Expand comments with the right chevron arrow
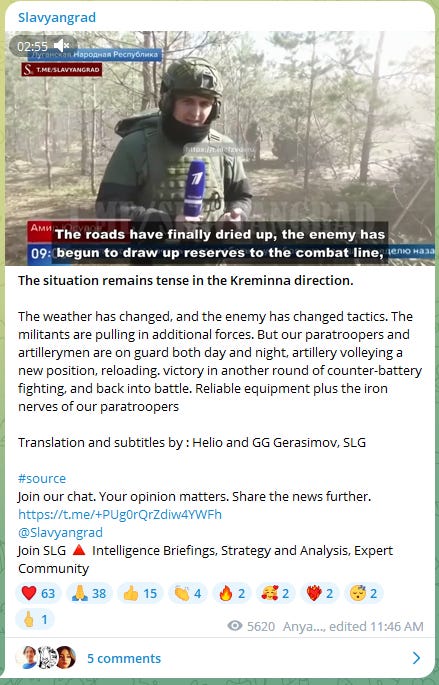This screenshot has width=439, height=685. pyautogui.click(x=416, y=658)
